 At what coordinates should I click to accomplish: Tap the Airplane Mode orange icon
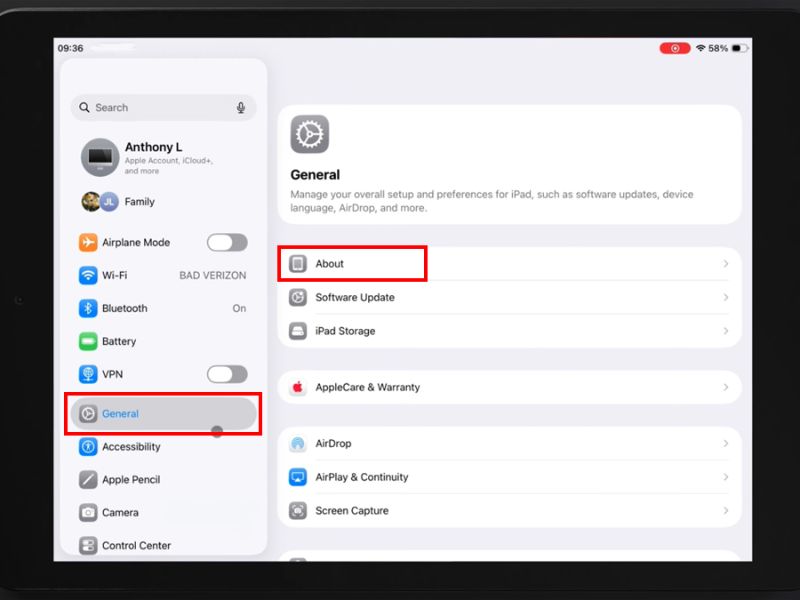(88, 242)
